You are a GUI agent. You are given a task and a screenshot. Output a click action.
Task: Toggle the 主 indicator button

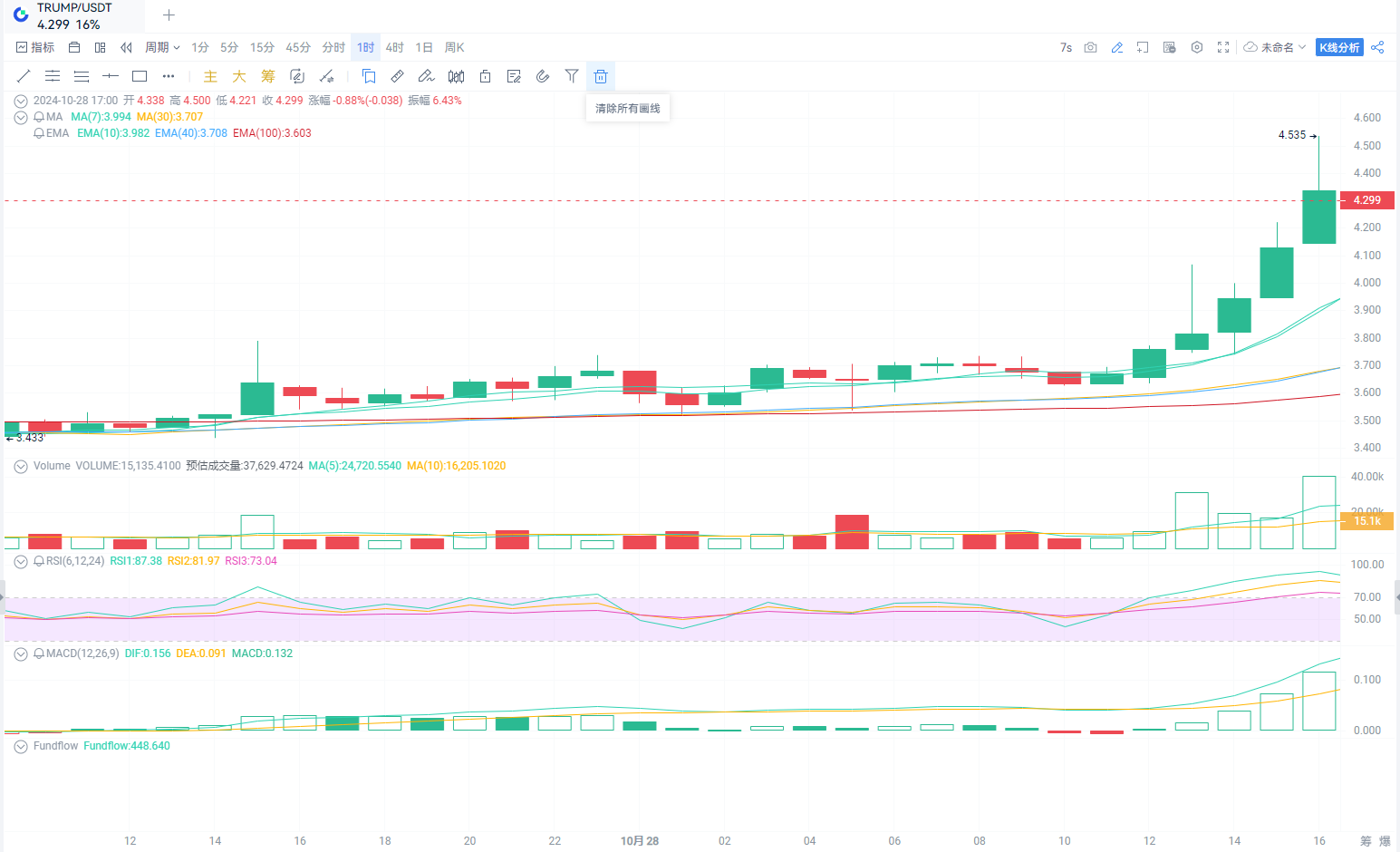[x=210, y=76]
